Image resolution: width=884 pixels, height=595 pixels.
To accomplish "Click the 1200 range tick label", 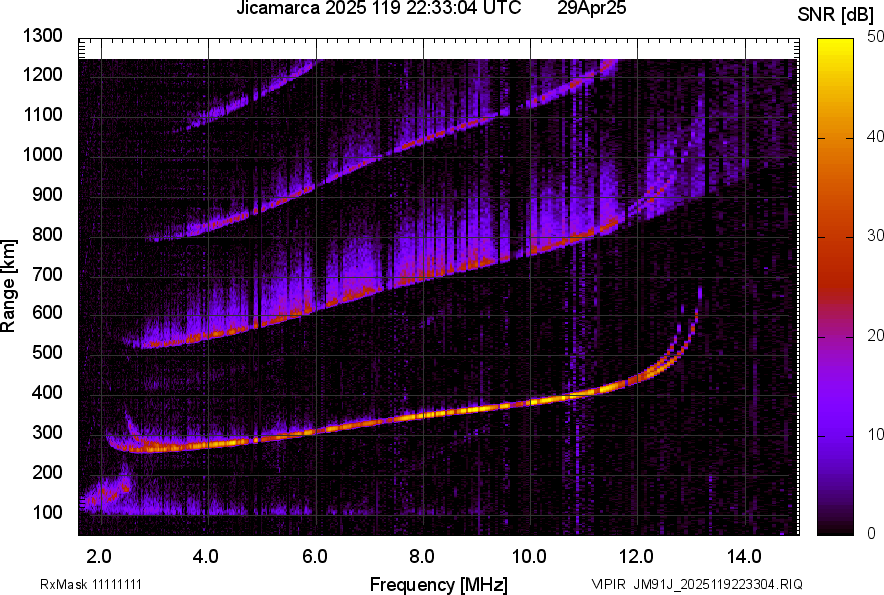I will tap(42, 74).
